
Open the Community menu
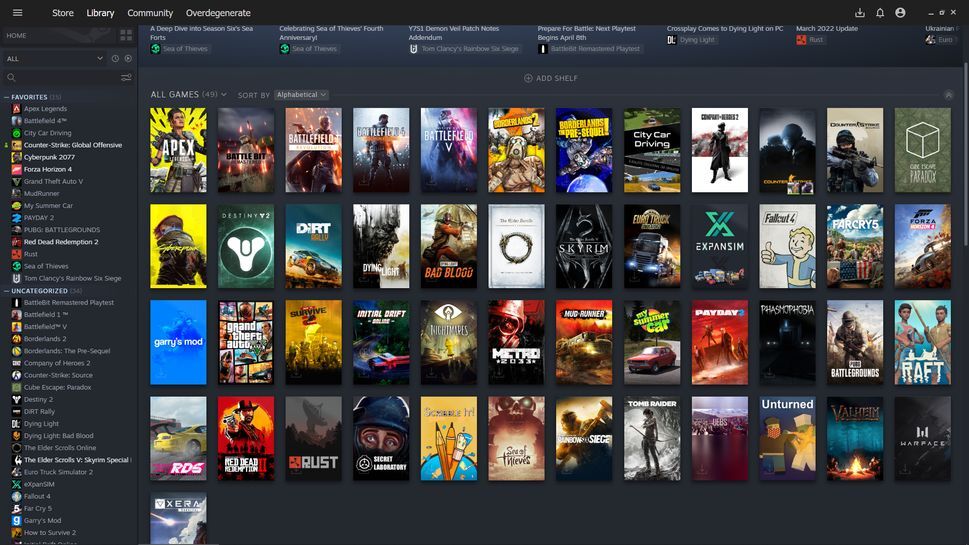coord(150,12)
